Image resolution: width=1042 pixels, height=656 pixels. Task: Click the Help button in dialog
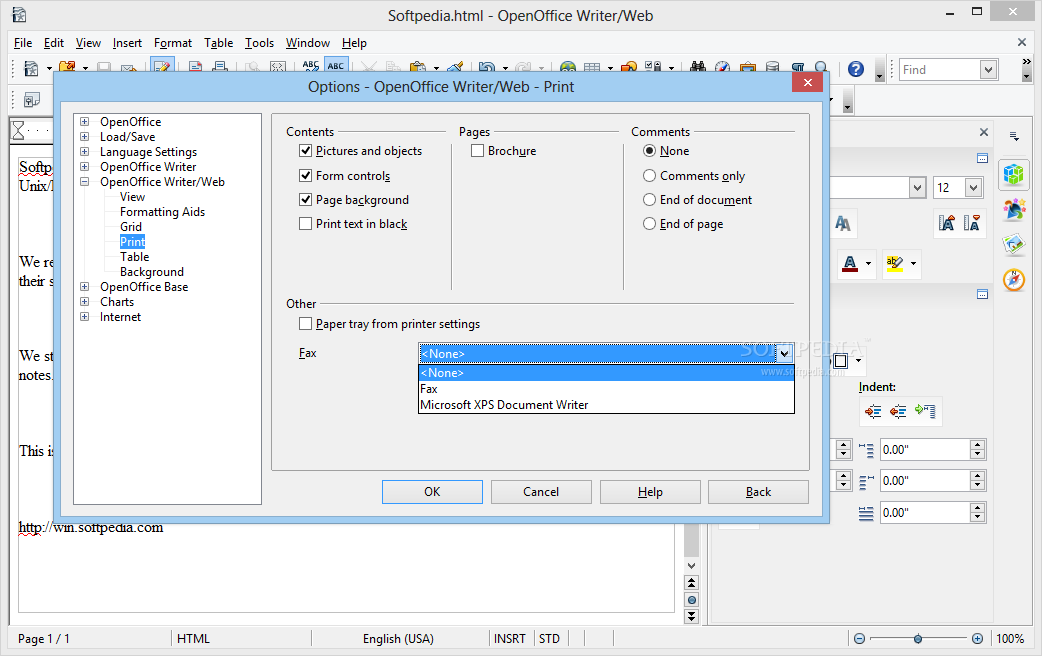pyautogui.click(x=650, y=492)
